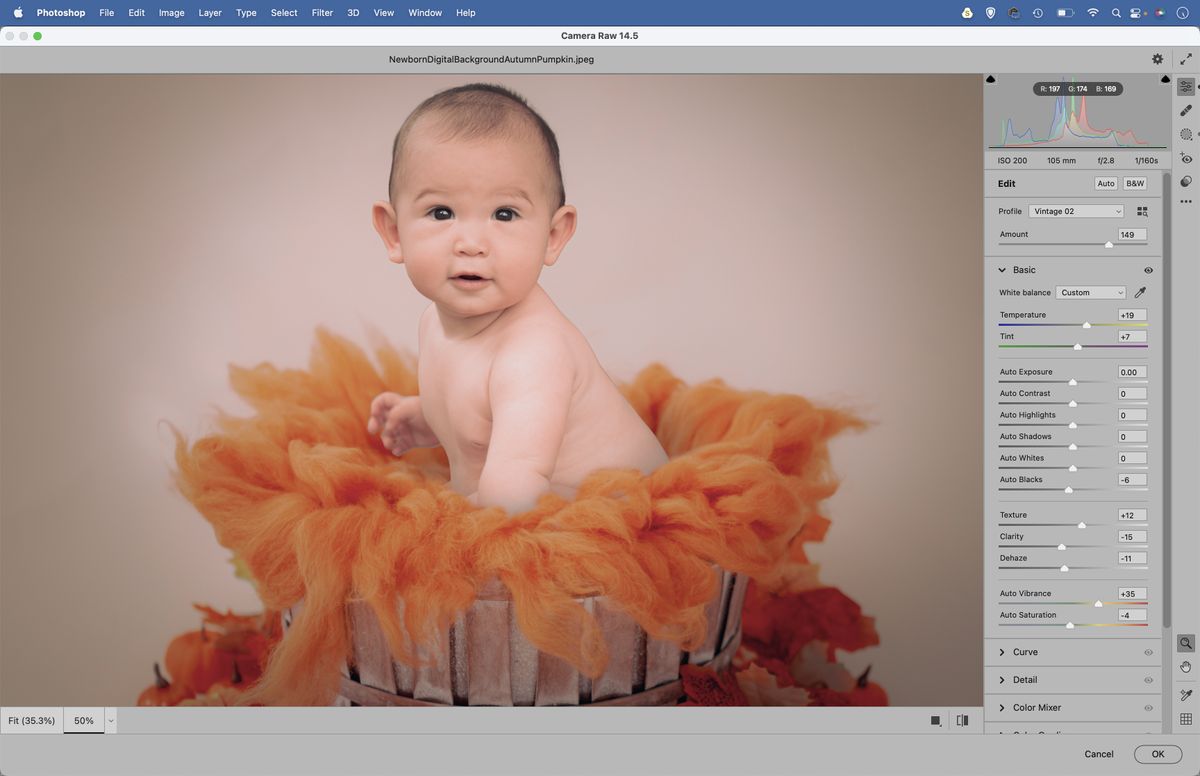Toggle Color Mixer panel visibility eye
This screenshot has height=776, width=1200.
1148,708
